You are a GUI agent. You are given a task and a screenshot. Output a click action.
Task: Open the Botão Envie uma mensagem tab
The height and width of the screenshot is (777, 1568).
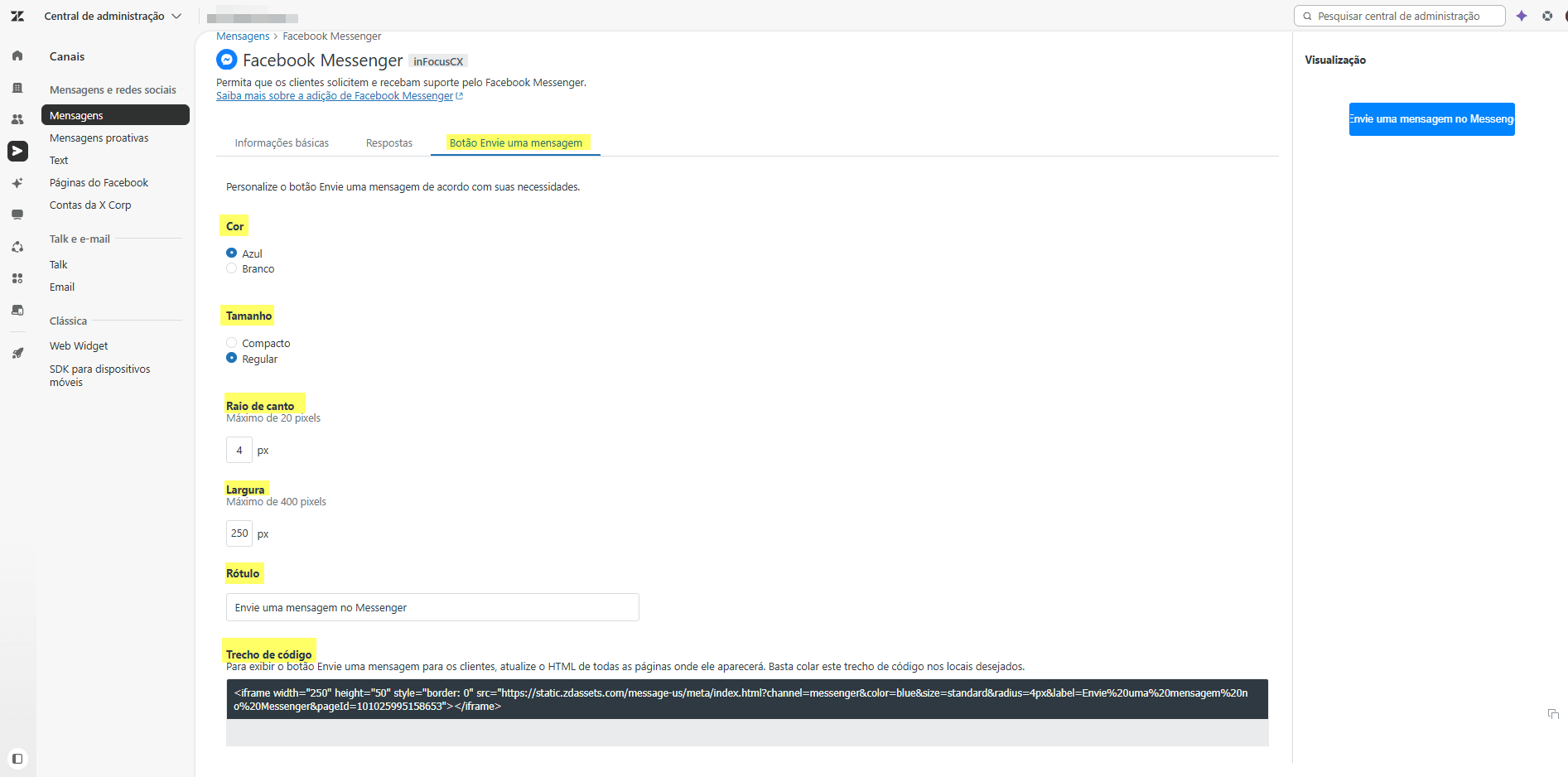[x=516, y=143]
